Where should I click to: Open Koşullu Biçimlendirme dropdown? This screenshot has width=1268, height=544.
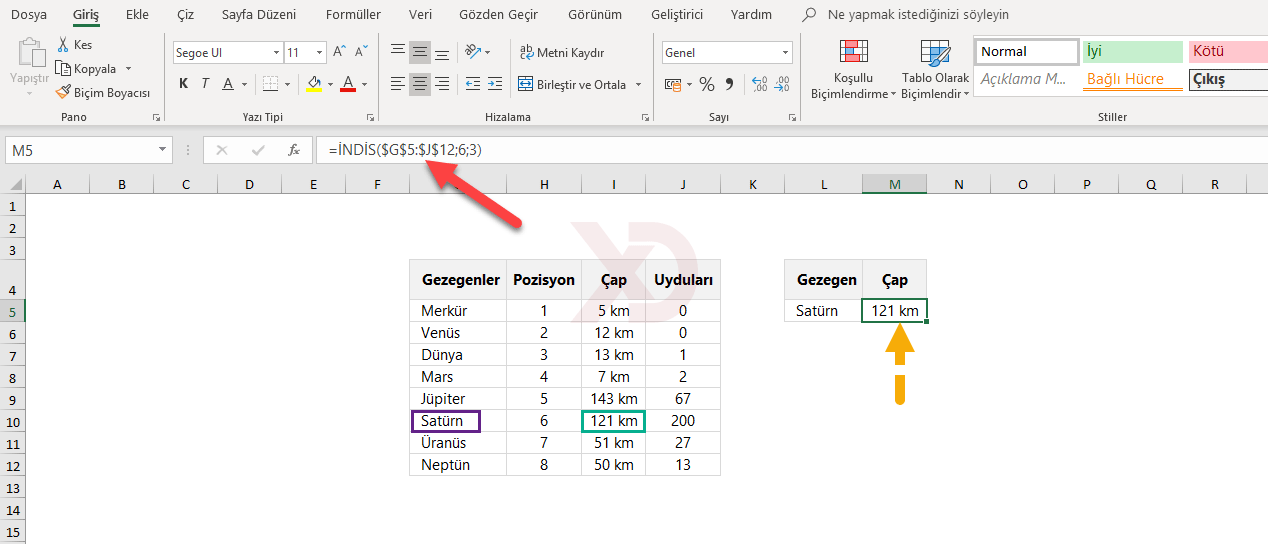[854, 70]
